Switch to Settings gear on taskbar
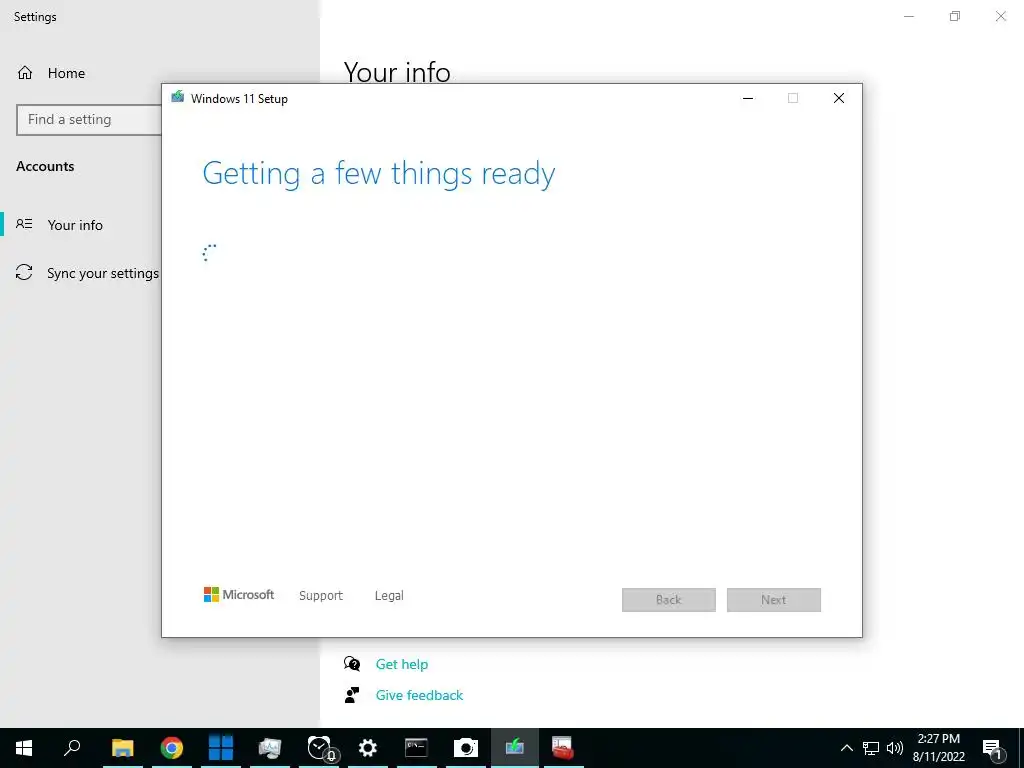The width and height of the screenshot is (1024, 768). [x=368, y=748]
